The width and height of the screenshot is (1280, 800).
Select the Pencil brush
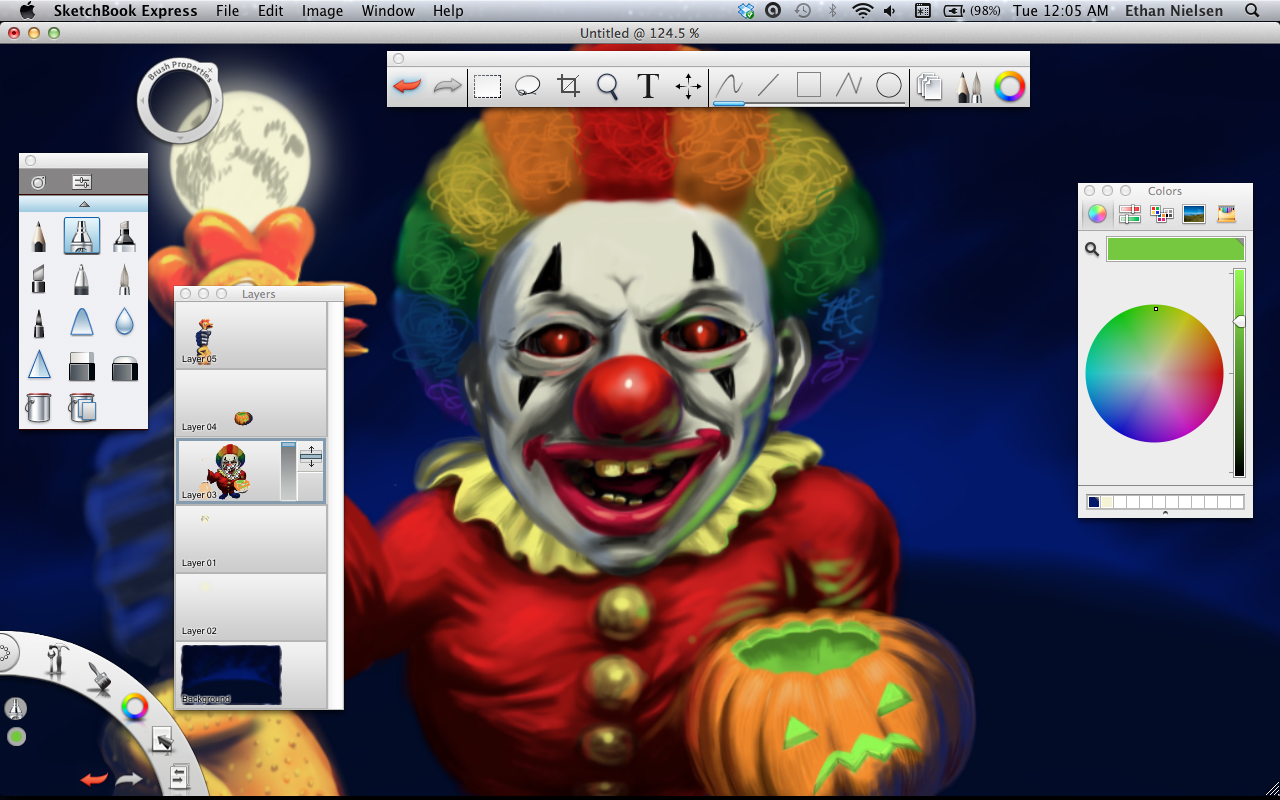point(38,236)
